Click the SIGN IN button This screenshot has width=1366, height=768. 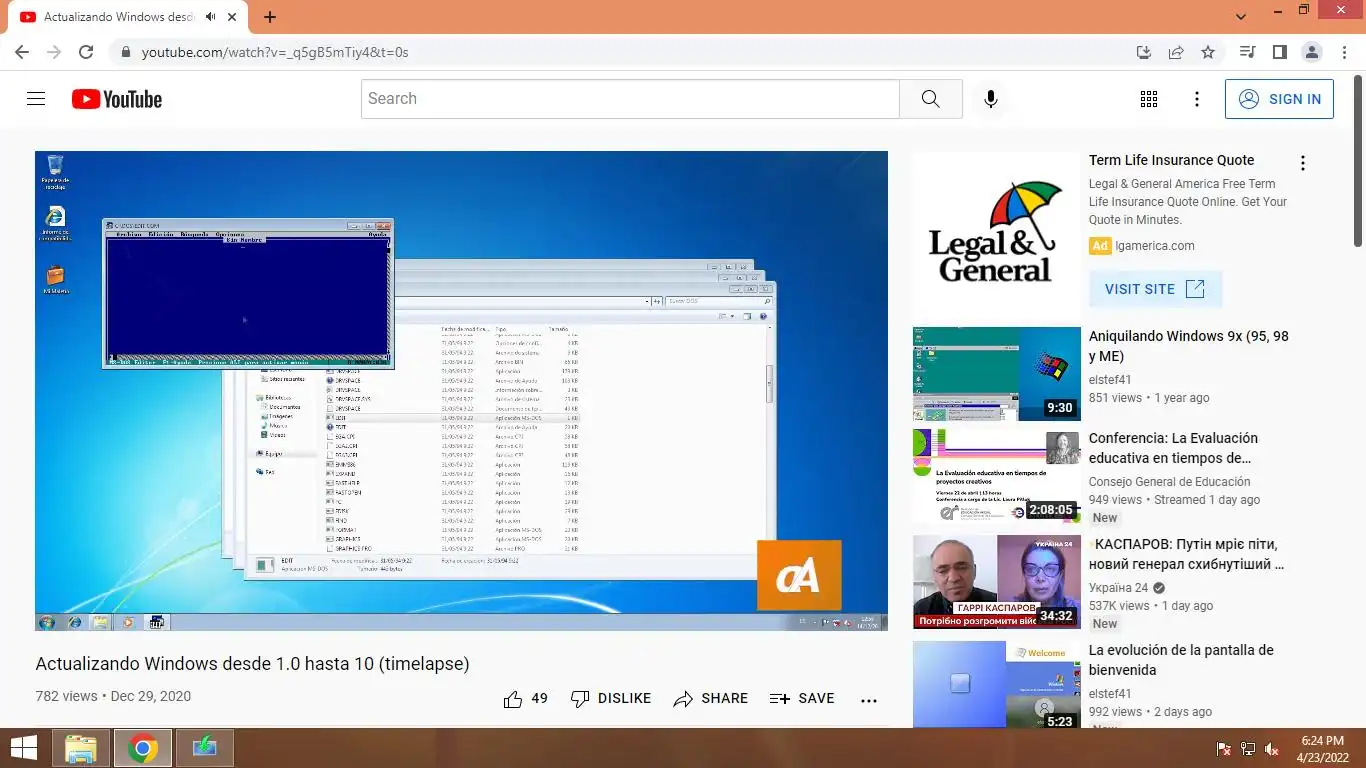[1279, 99]
